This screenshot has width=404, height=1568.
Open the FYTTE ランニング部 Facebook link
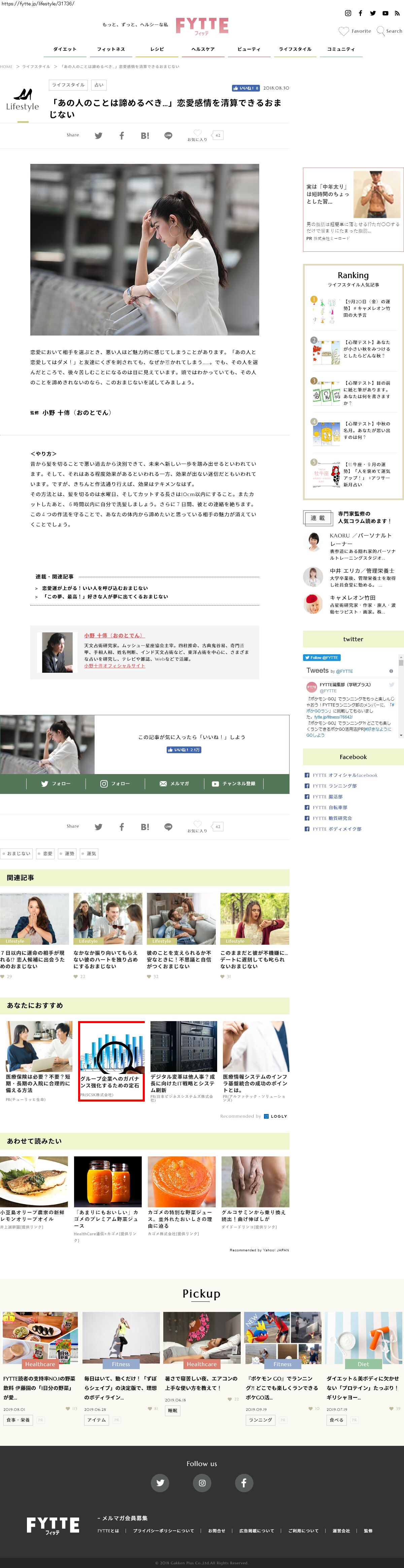pyautogui.click(x=334, y=786)
